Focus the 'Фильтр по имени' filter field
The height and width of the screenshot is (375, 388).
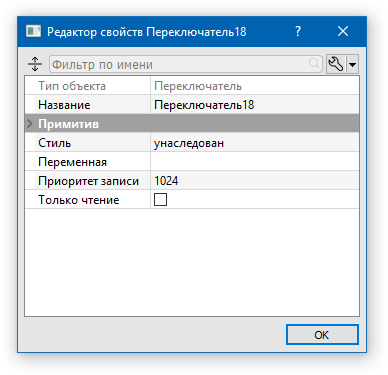pos(186,64)
